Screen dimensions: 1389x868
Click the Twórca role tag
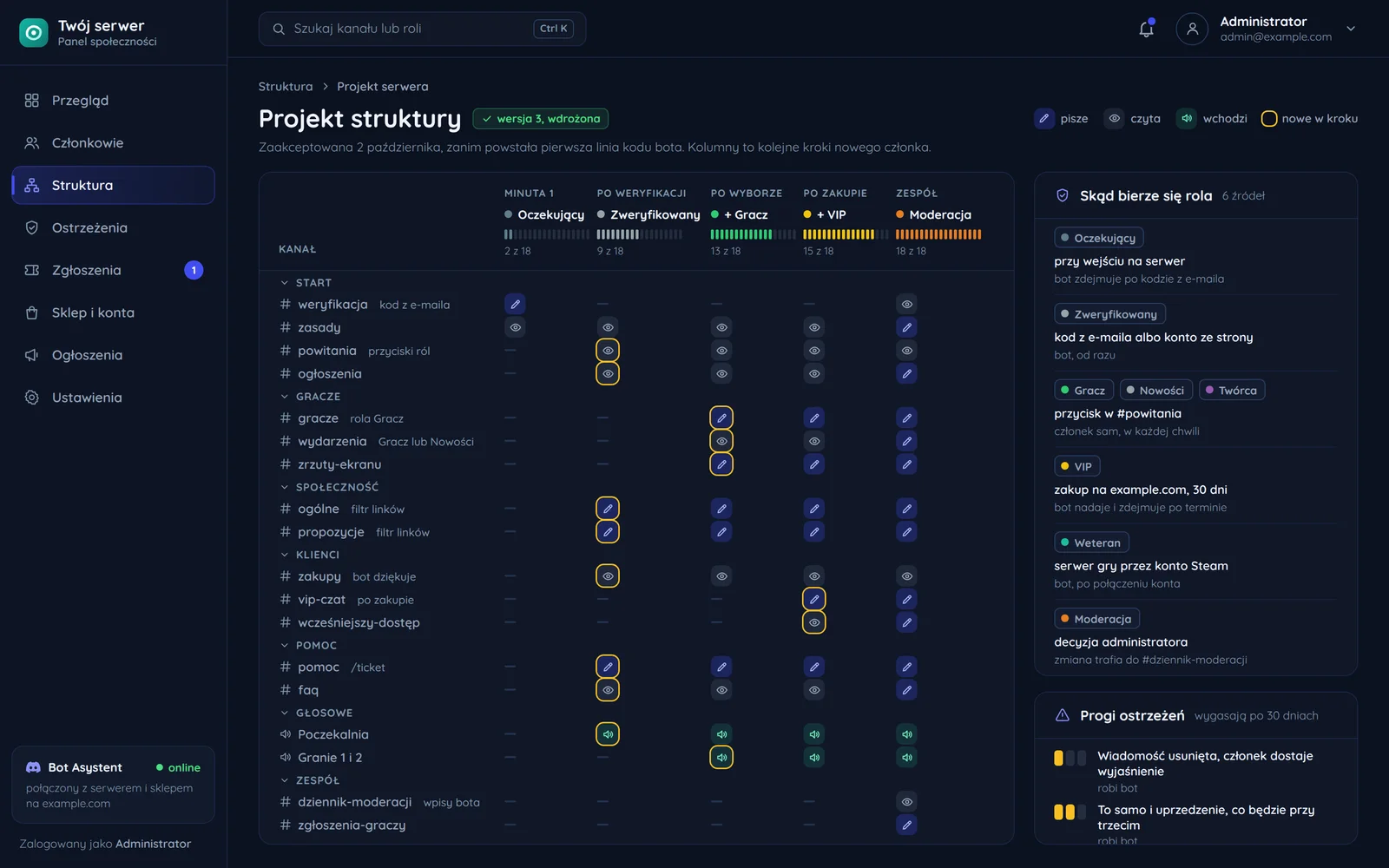click(1231, 391)
